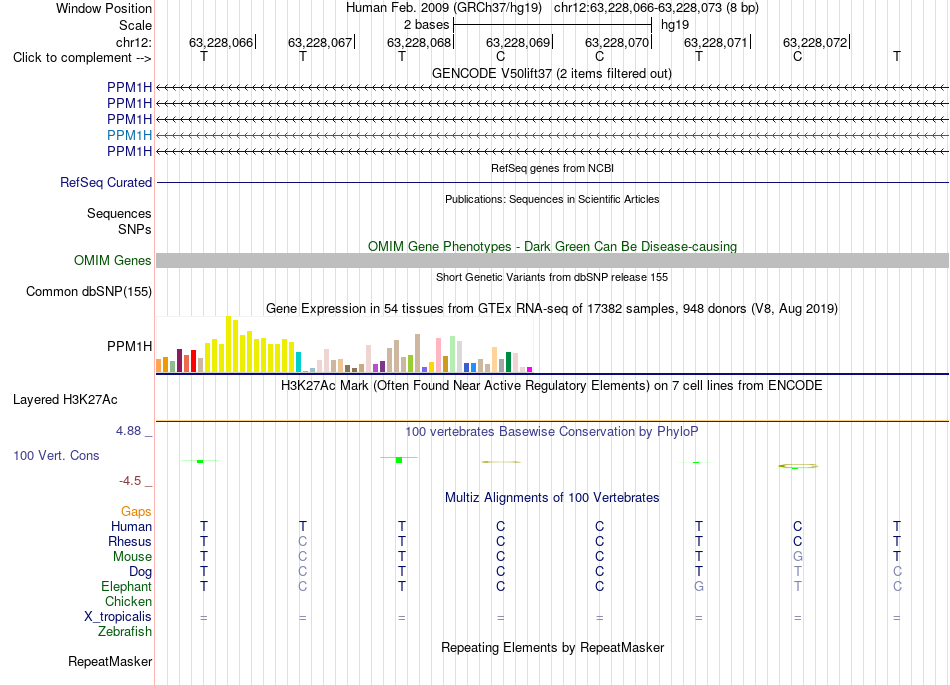The height and width of the screenshot is (685, 950).
Task: Click the 'RefSeq genes from NCBI' title
Action: pos(552,168)
